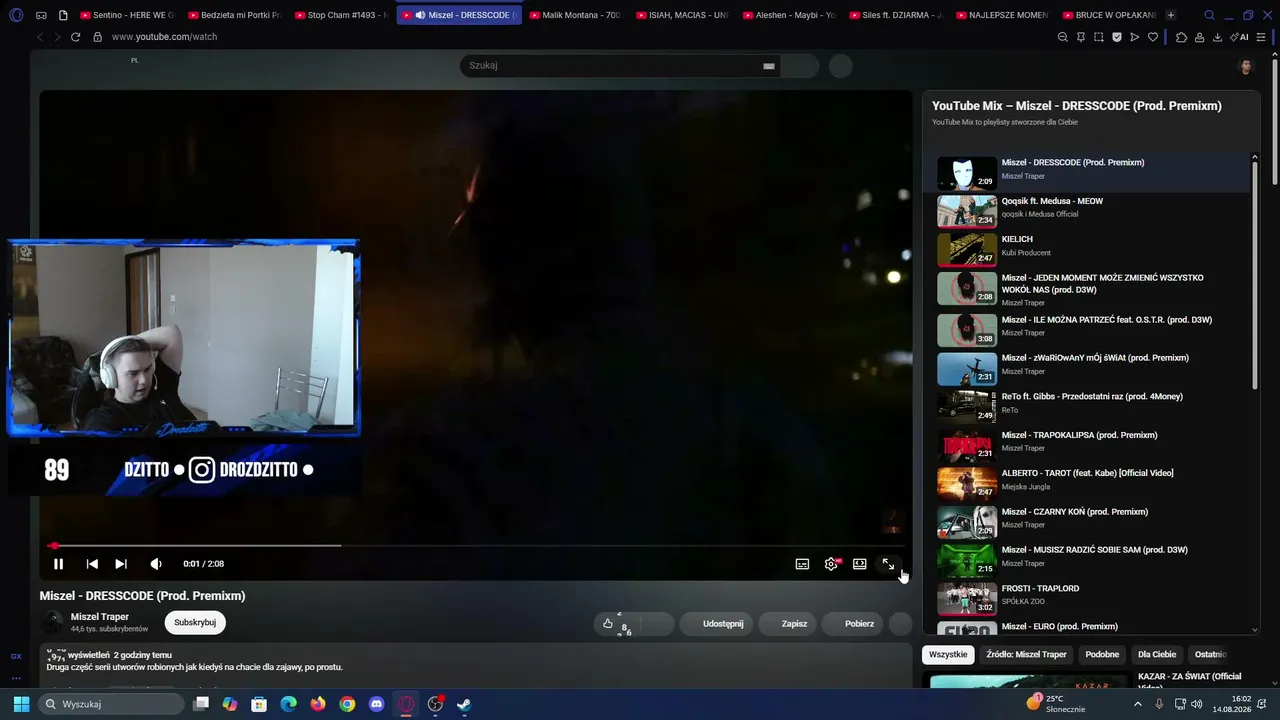Switch to the Malik Montana tab
This screenshot has width=1280, height=720.
click(x=576, y=15)
